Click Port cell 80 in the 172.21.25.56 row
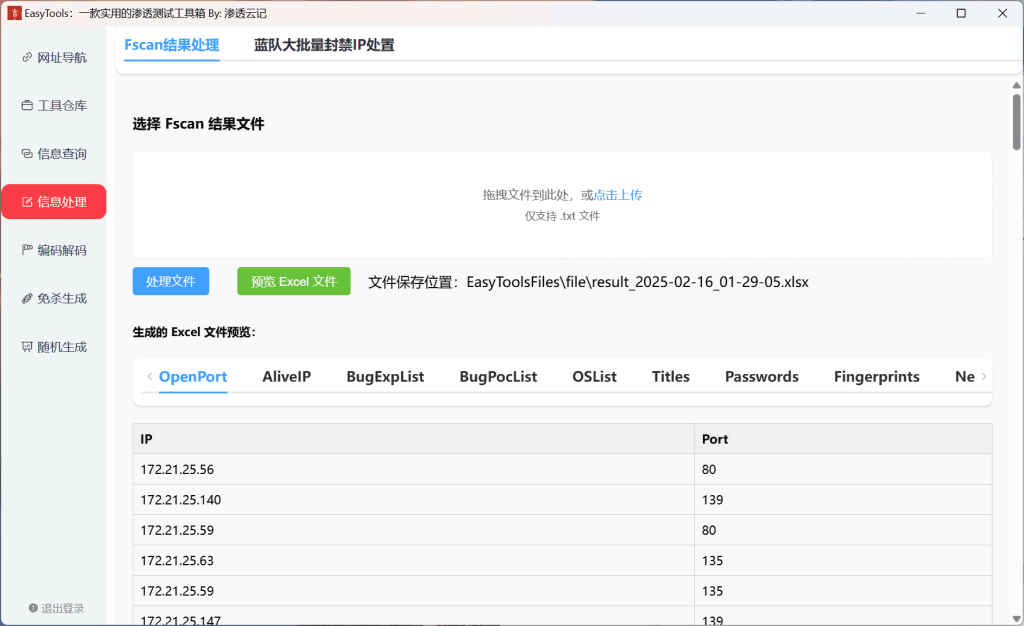This screenshot has height=626, width=1024. pyautogui.click(x=843, y=469)
